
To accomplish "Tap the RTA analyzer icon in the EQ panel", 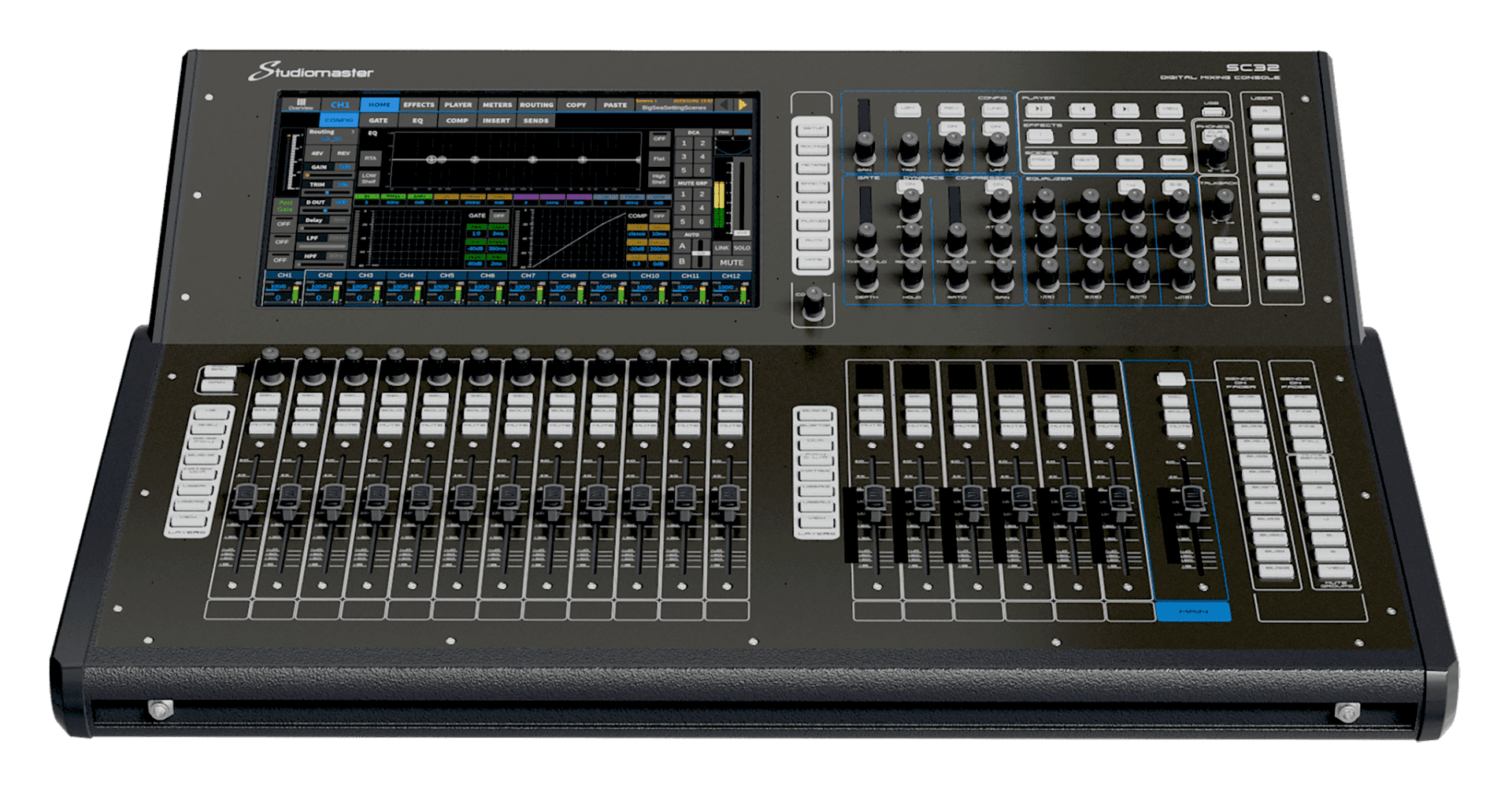I will tap(371, 157).
